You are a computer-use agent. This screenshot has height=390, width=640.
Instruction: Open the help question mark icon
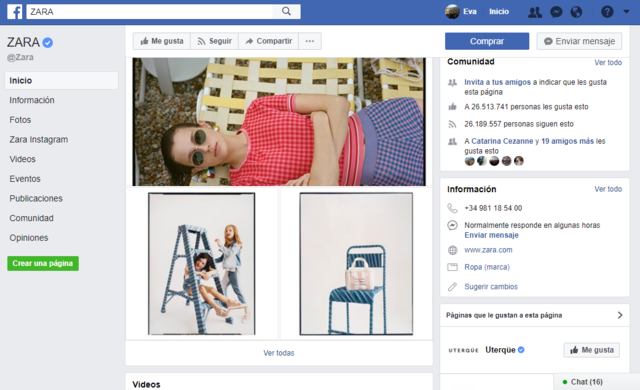607,12
